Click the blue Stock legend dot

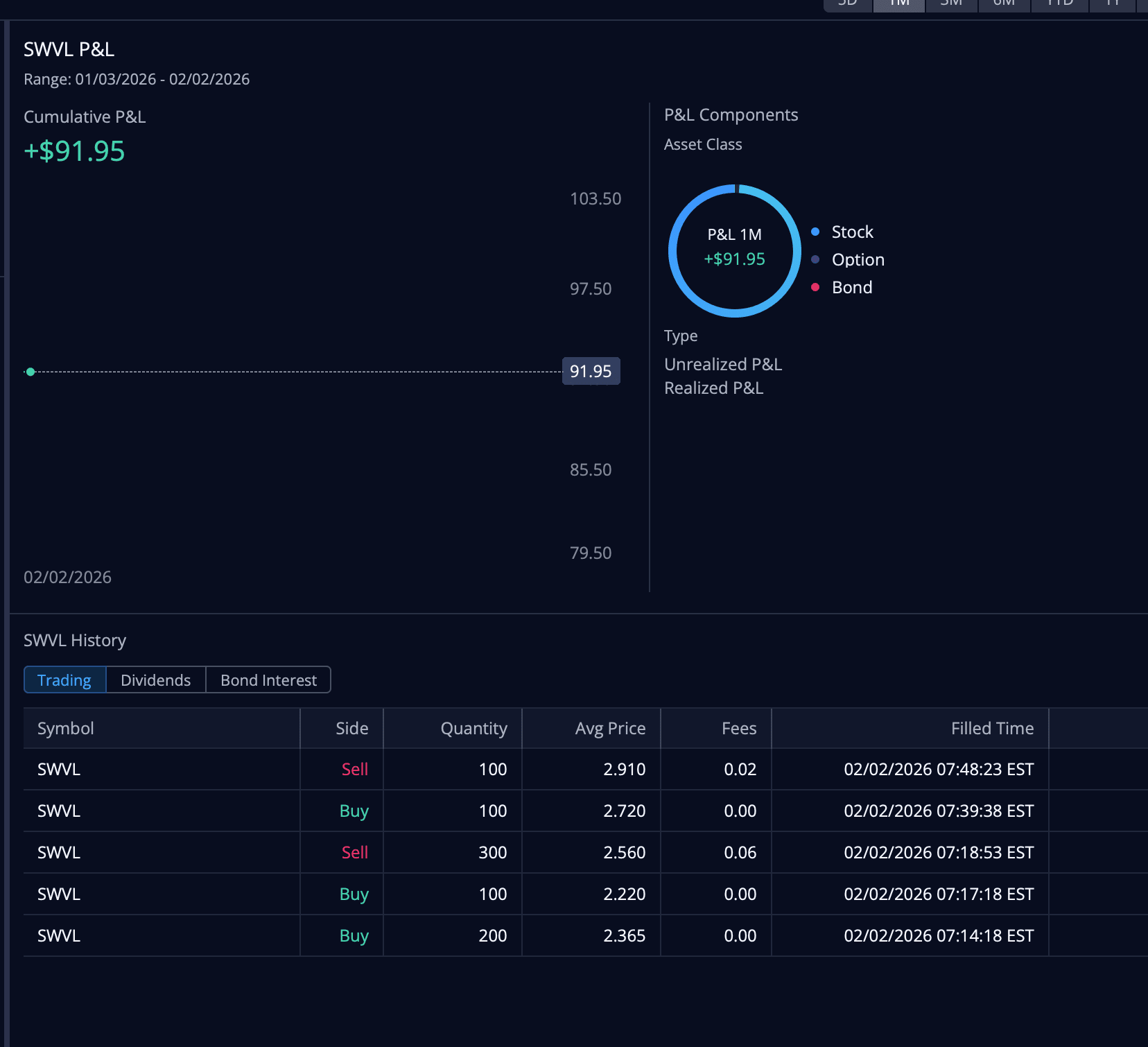click(815, 232)
